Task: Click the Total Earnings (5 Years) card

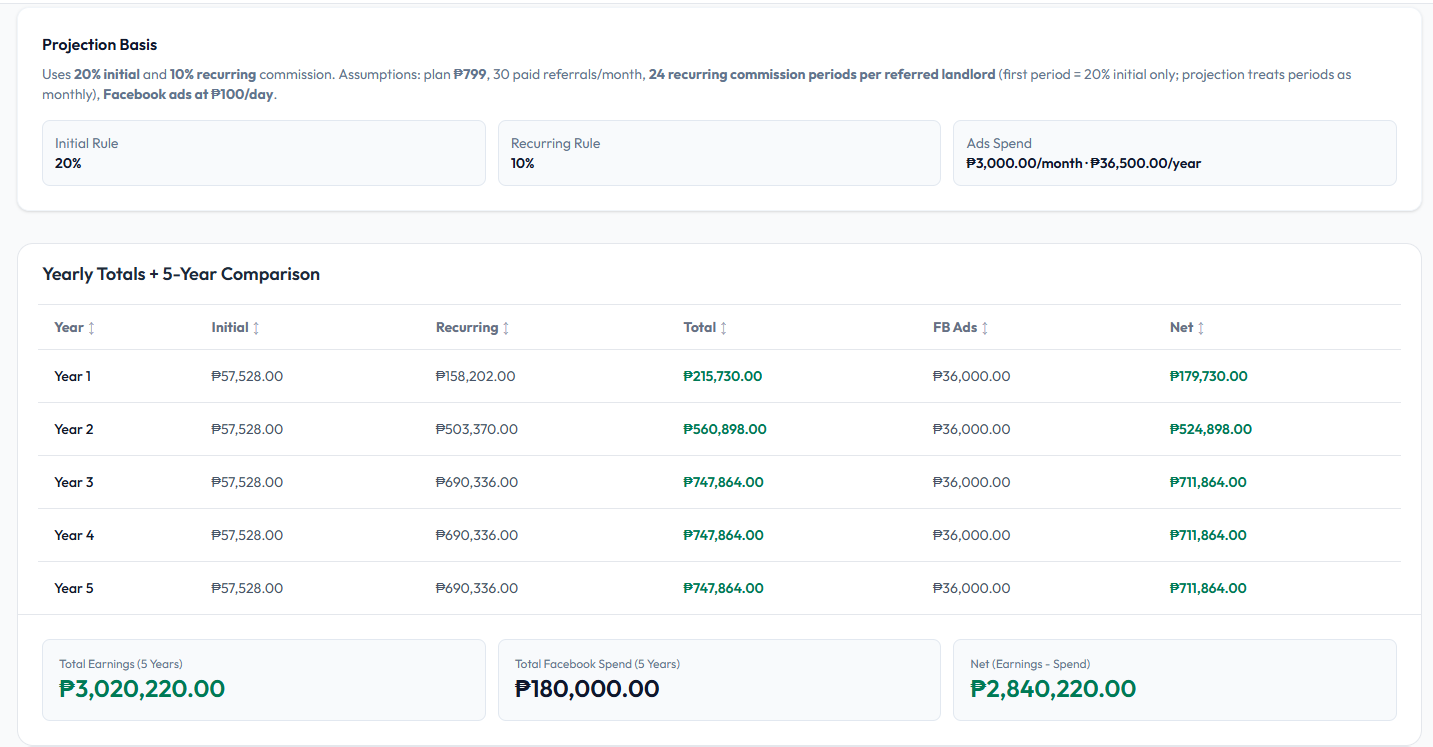Action: 263,680
